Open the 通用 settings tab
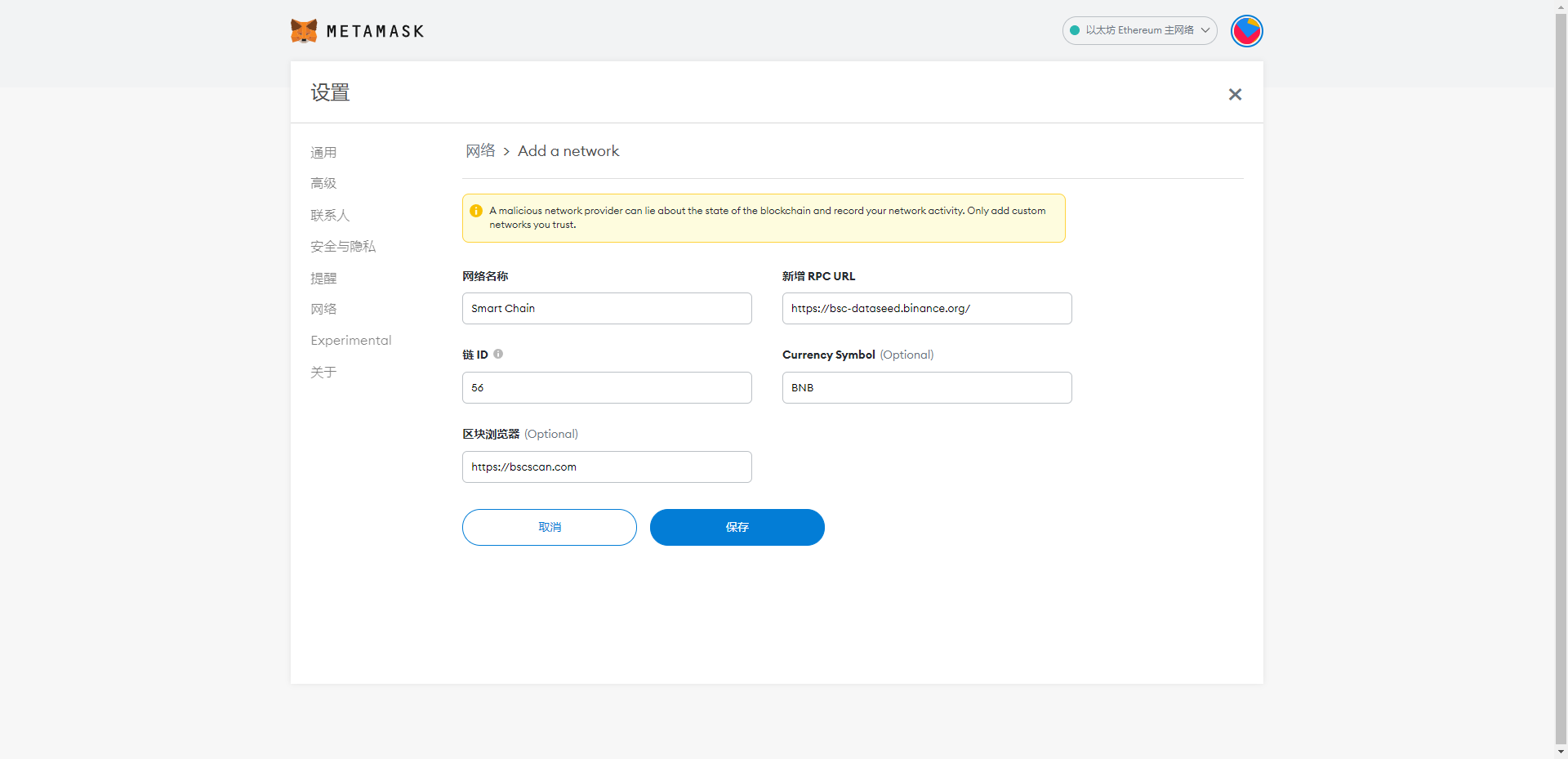Image resolution: width=1568 pixels, height=759 pixels. point(323,152)
